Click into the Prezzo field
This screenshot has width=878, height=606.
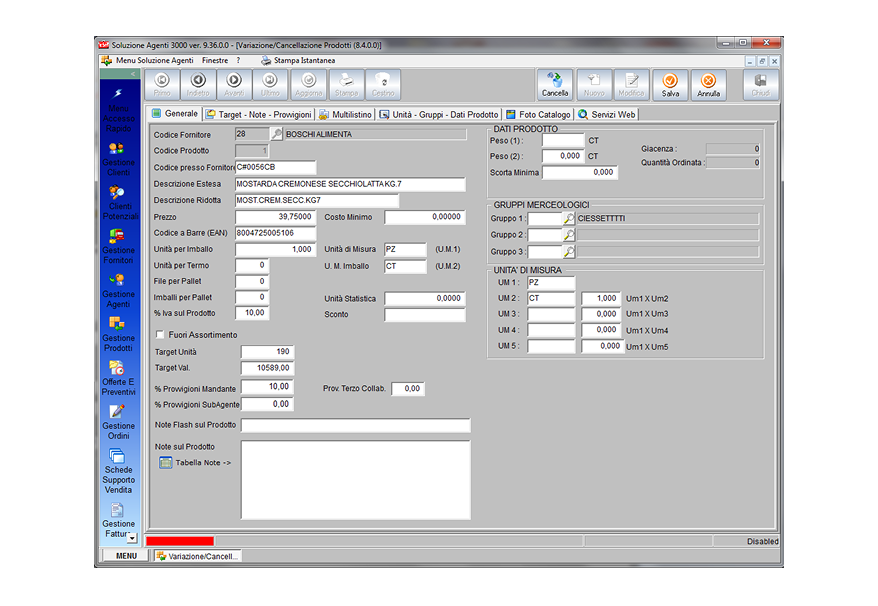pyautogui.click(x=275, y=217)
